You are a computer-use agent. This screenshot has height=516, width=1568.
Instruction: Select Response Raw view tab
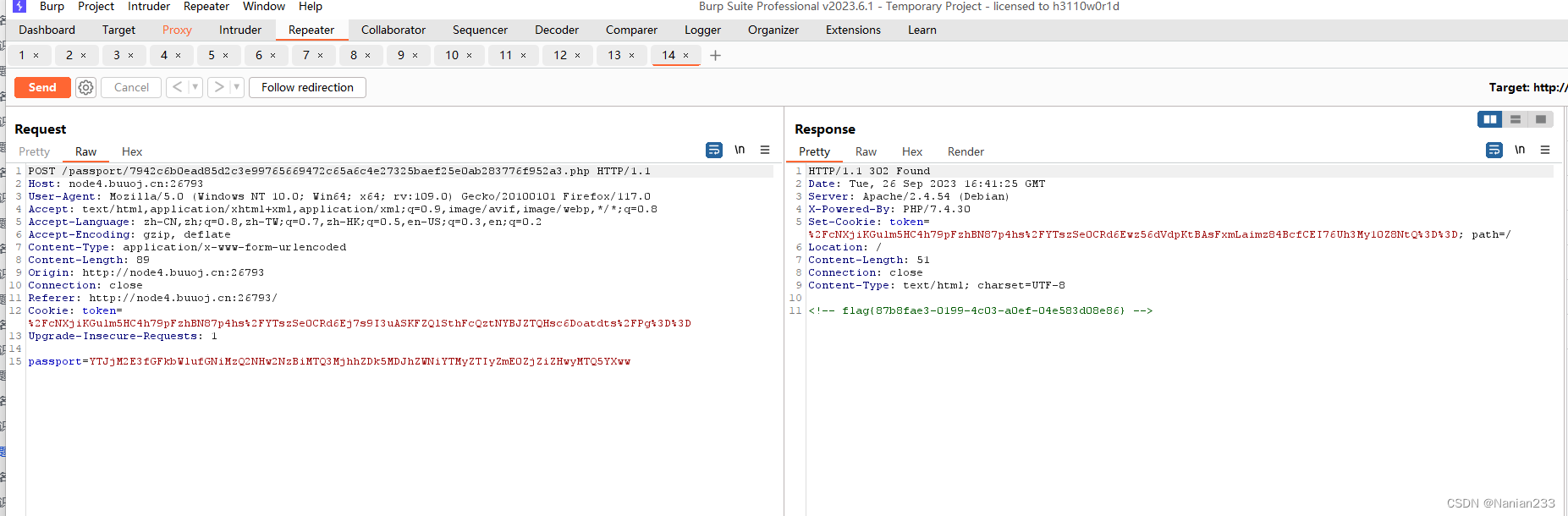tap(866, 151)
